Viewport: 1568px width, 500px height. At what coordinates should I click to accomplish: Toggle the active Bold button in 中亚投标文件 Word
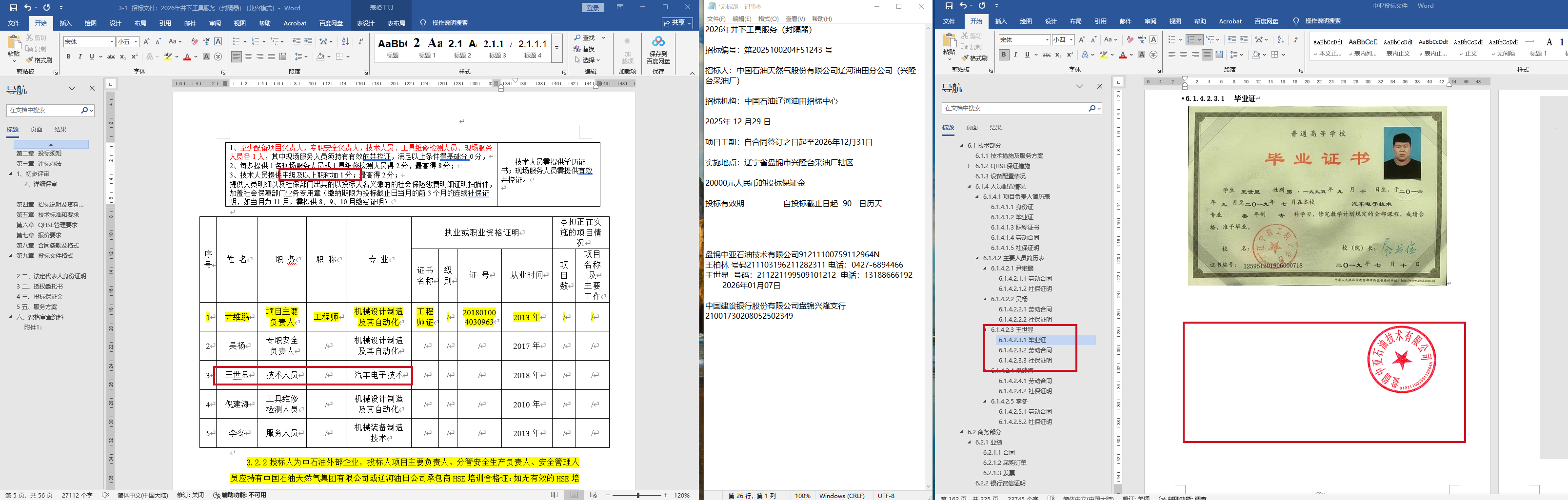[1004, 55]
